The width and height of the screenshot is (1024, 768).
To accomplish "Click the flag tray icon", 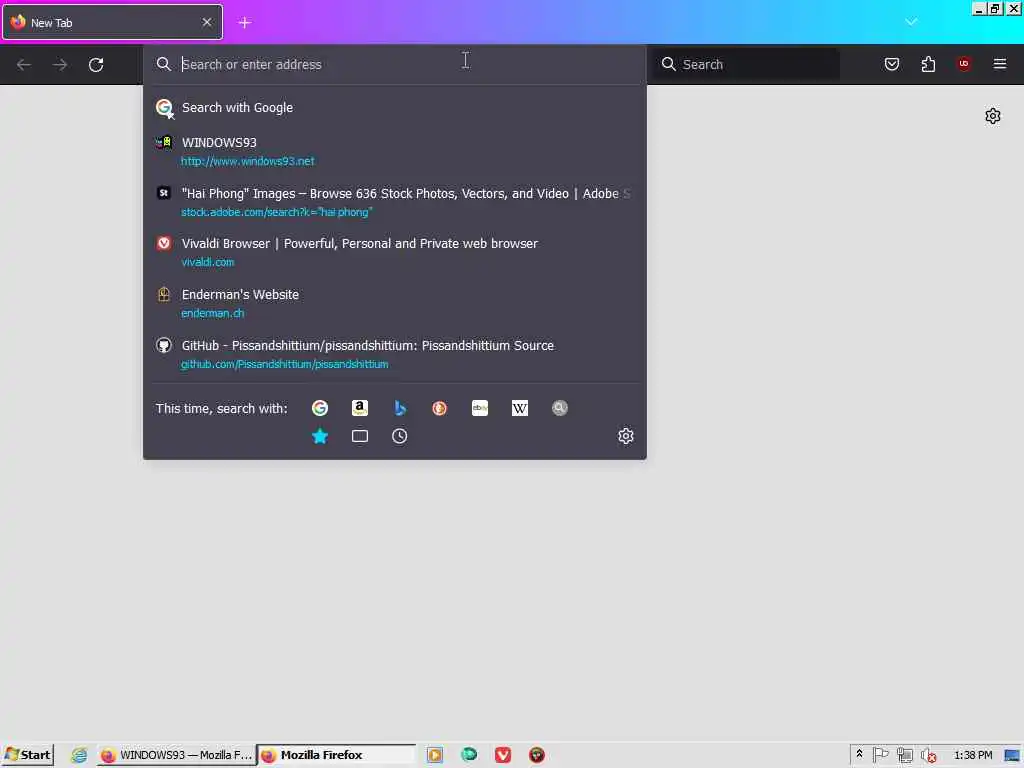I will [x=880, y=755].
